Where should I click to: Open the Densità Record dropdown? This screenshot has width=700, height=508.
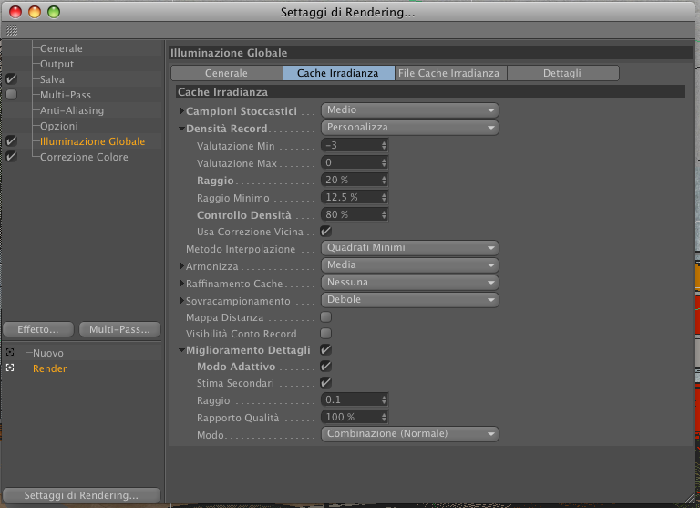point(410,128)
